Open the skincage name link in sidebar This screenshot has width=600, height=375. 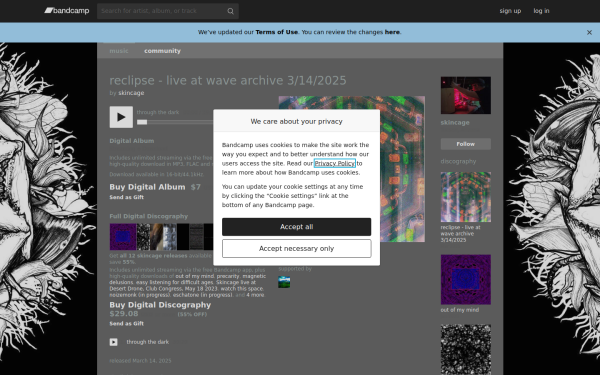(x=455, y=123)
